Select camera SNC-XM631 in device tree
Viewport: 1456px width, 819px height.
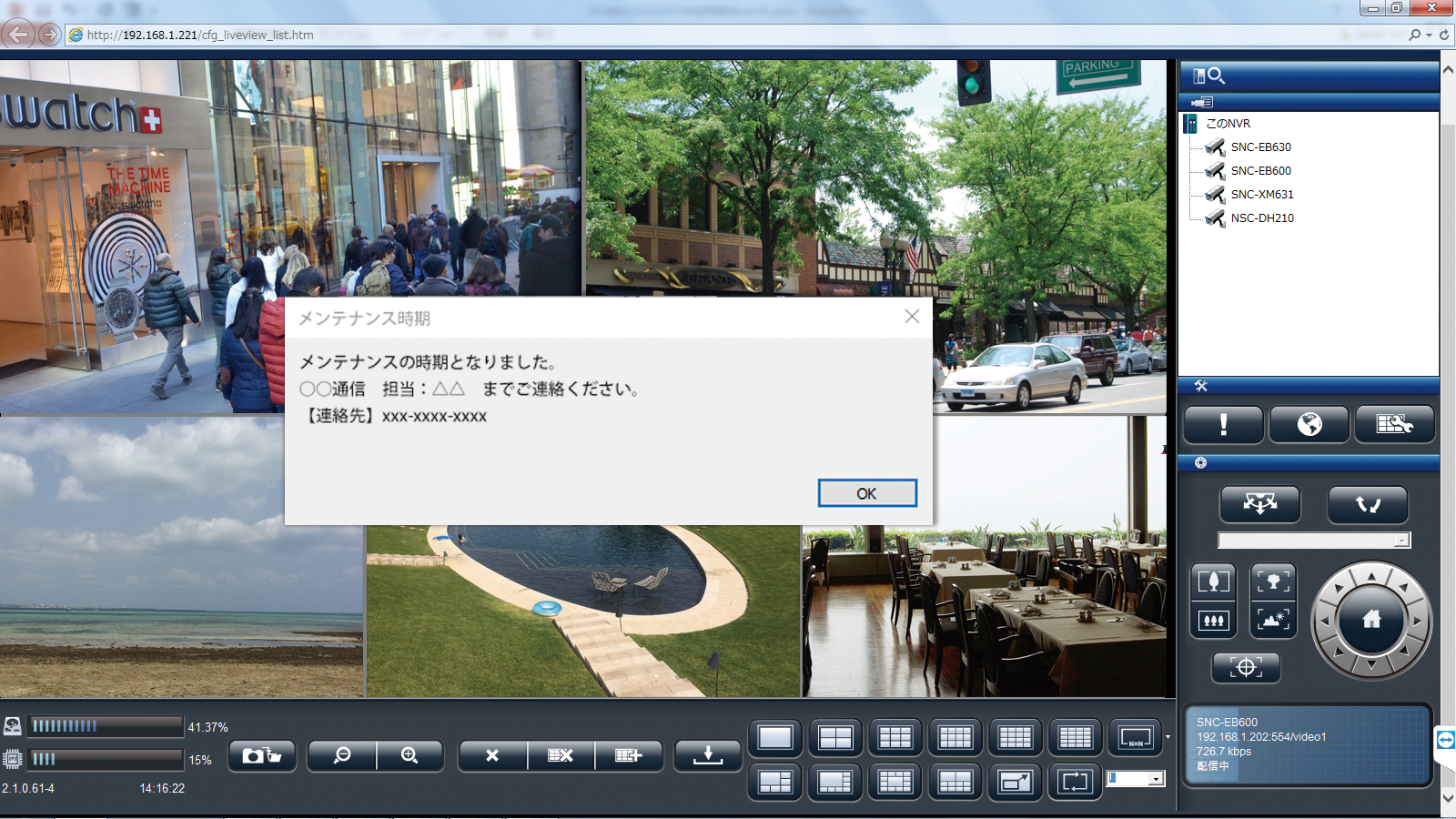1261,194
